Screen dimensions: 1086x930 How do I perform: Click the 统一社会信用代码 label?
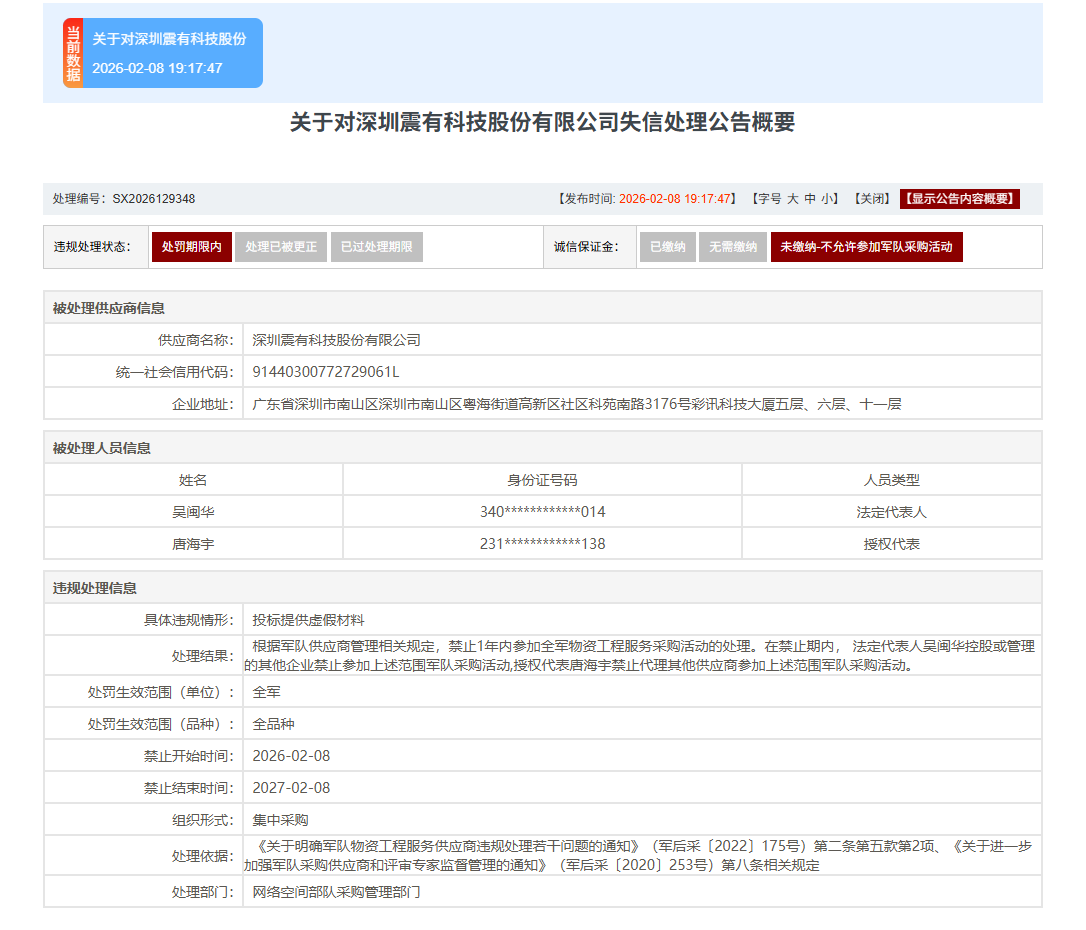175,372
